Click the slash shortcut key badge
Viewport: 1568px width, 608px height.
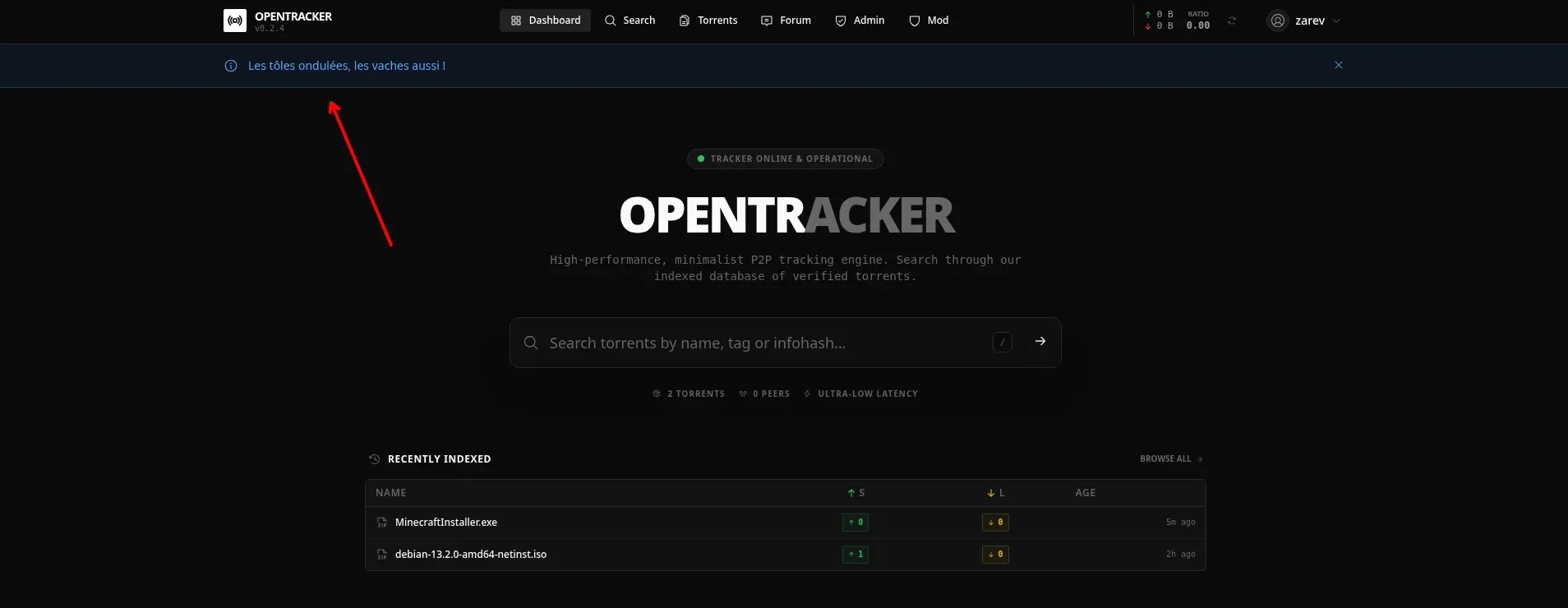pos(1002,343)
